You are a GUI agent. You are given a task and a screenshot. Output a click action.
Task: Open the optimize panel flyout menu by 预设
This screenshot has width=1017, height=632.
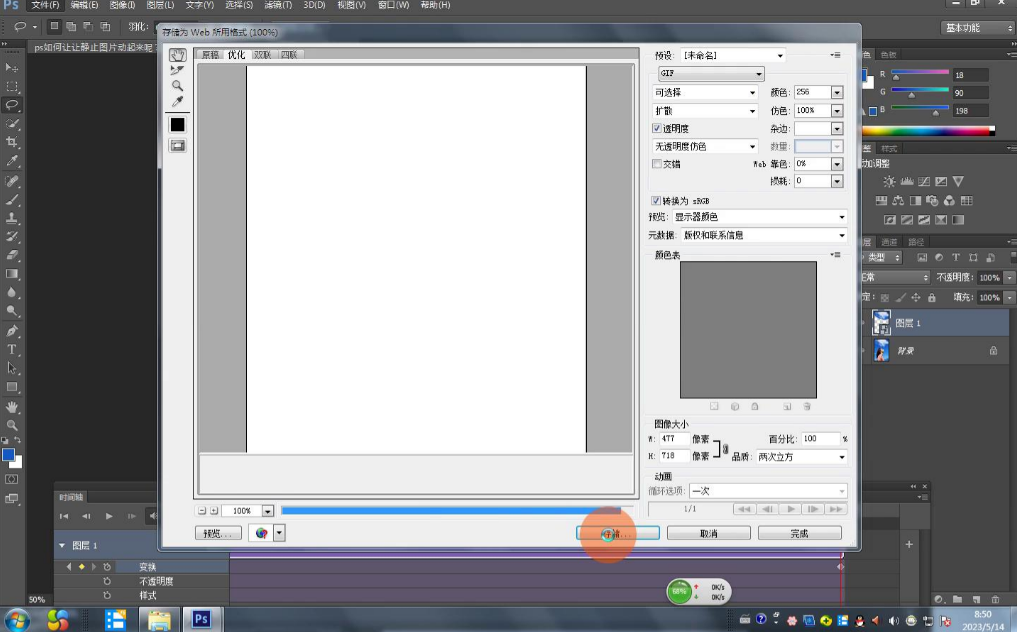[x=835, y=55]
